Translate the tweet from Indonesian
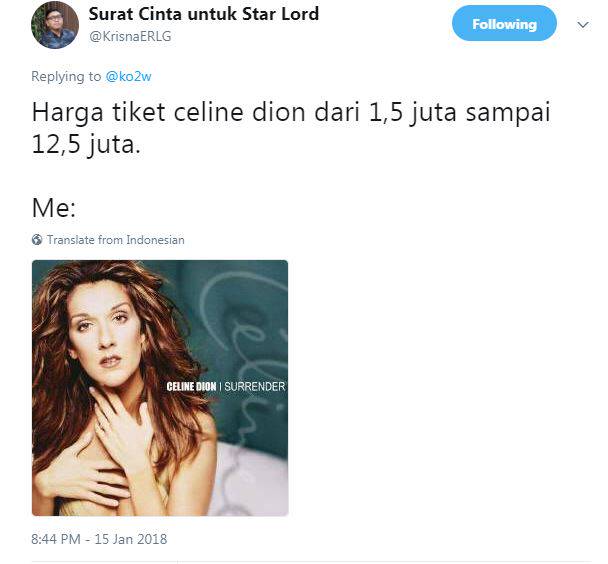The width and height of the screenshot is (608, 564). pos(116,240)
